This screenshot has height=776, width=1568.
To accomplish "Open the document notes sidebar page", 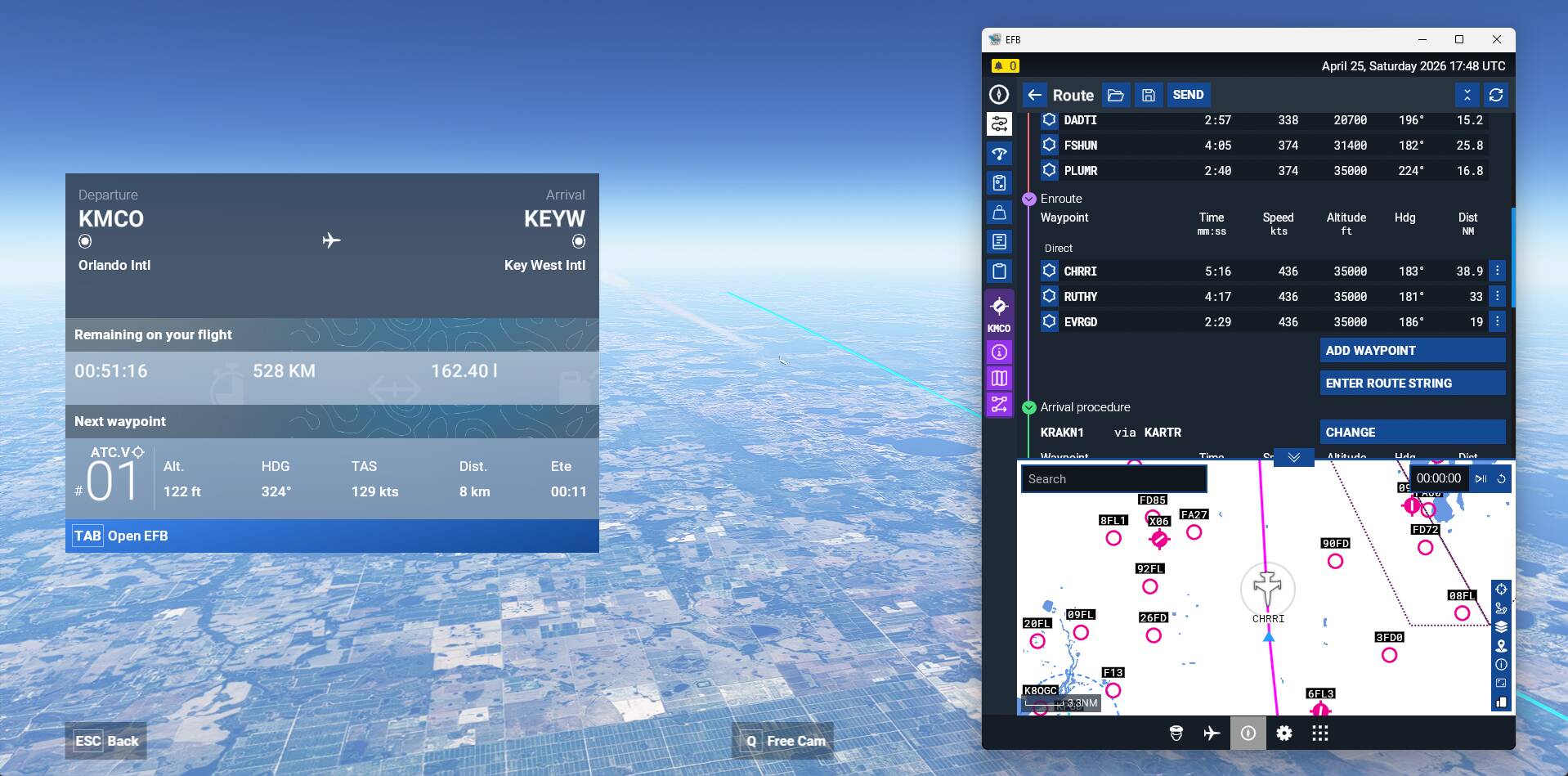I will pyautogui.click(x=999, y=241).
